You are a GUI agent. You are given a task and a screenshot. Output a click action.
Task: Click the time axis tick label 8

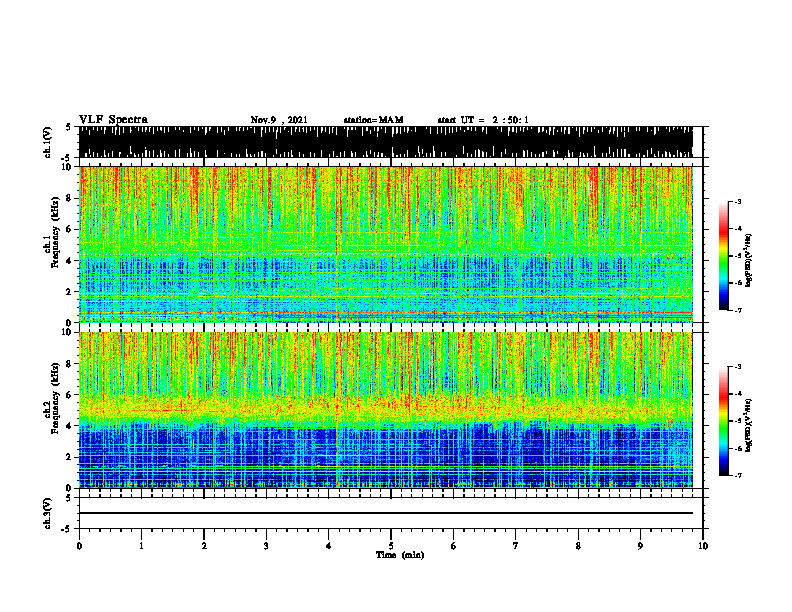click(578, 546)
